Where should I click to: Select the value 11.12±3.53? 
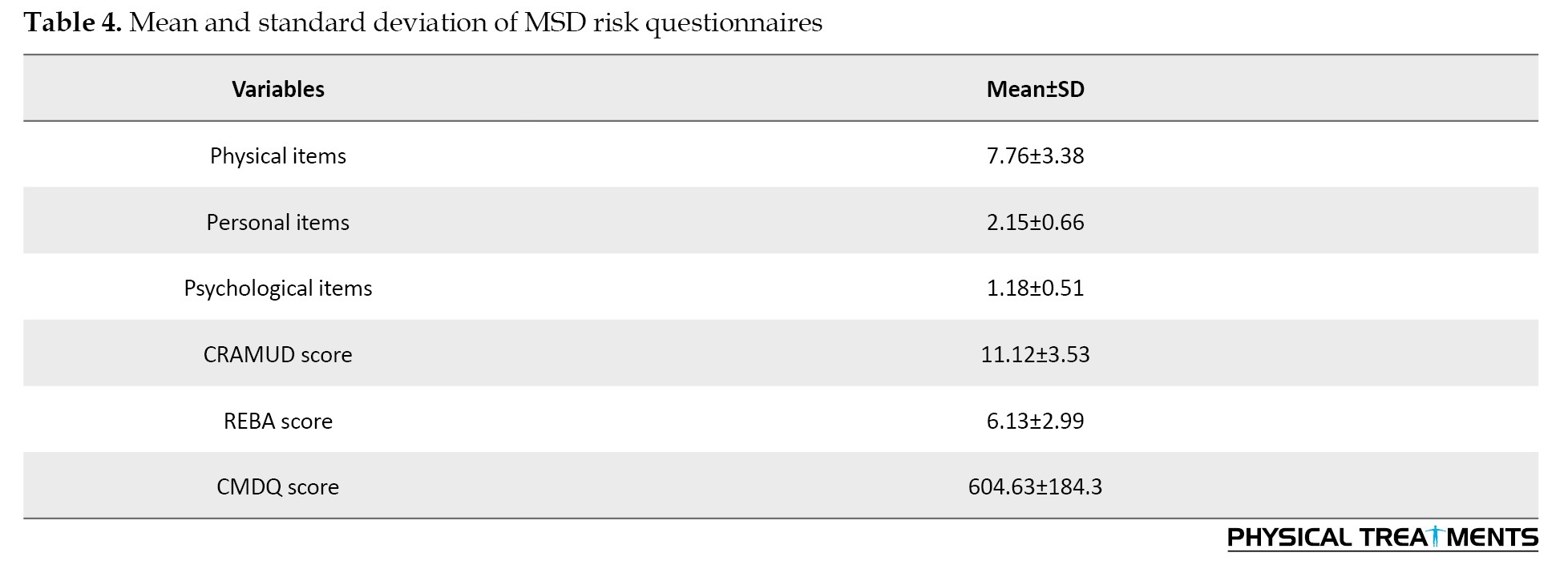click(x=1035, y=354)
